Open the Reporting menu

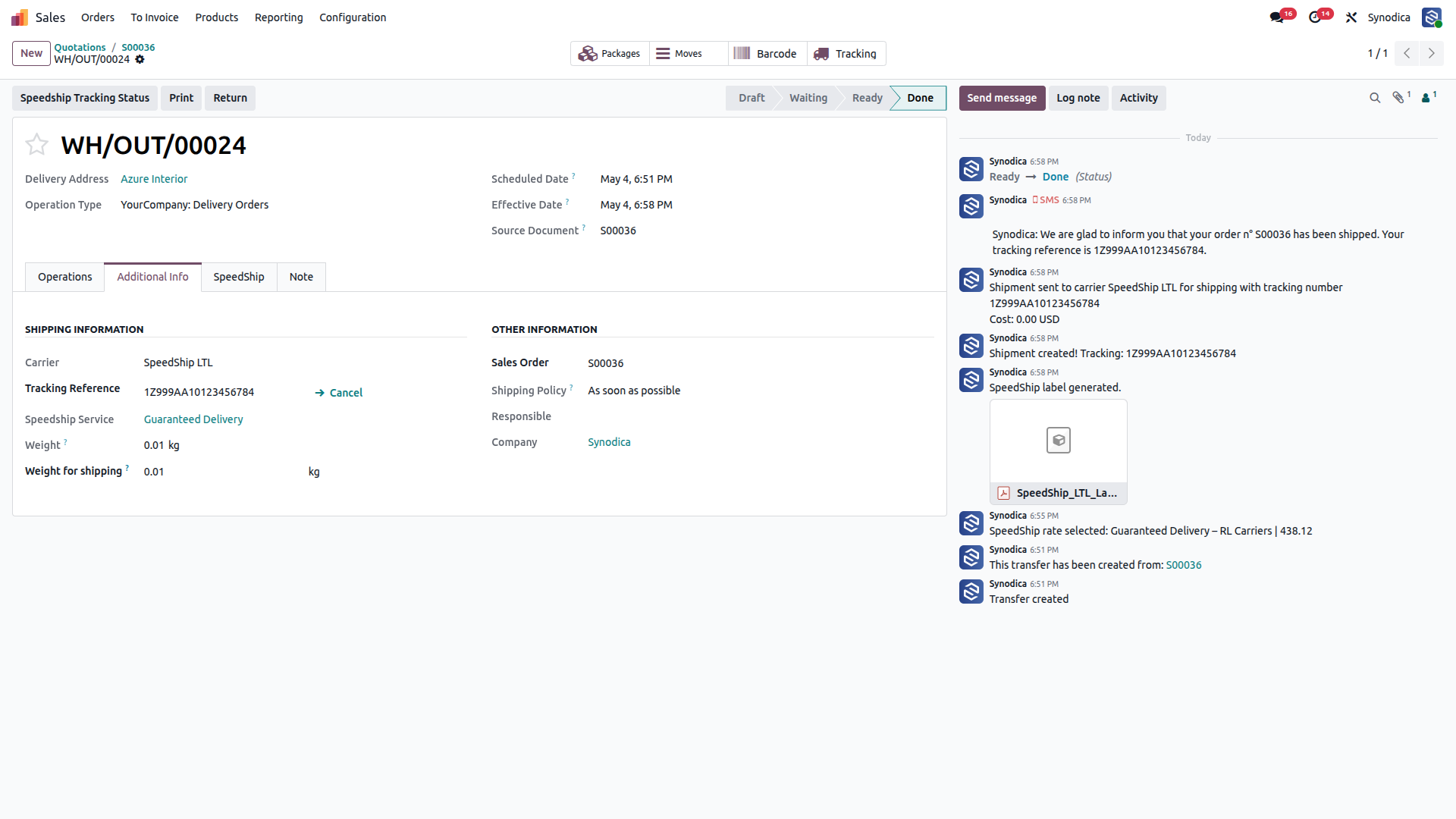pos(279,17)
